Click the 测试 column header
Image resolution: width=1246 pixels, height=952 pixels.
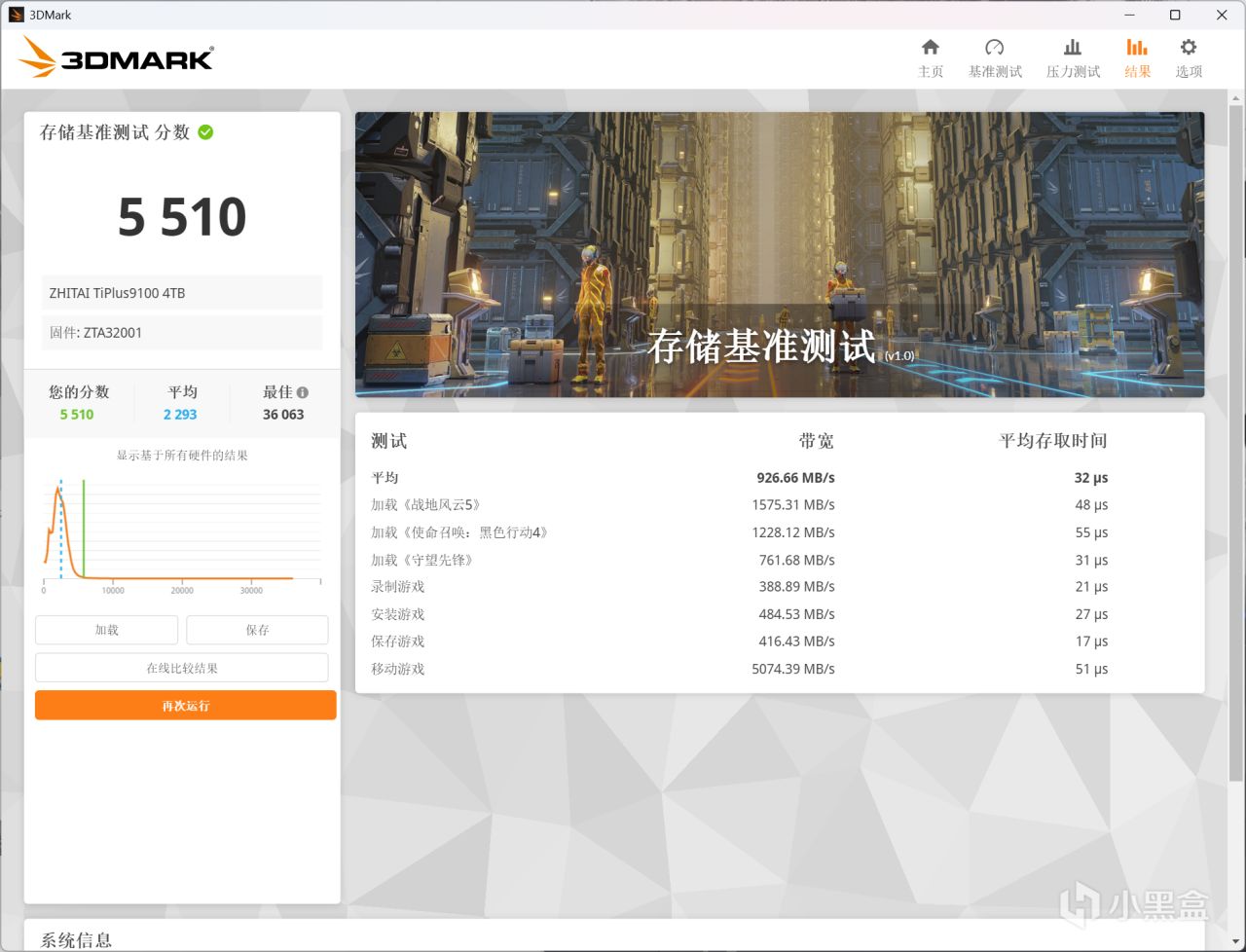tap(388, 441)
